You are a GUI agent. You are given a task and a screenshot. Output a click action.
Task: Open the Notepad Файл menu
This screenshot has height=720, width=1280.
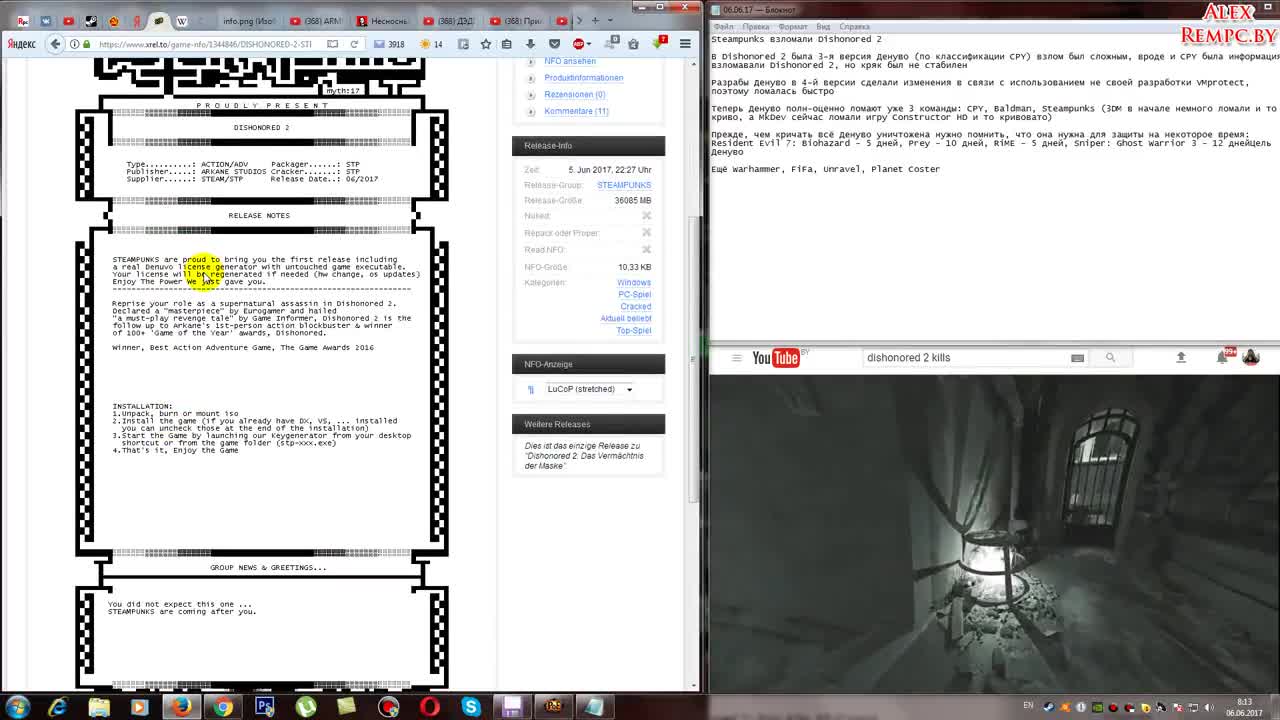click(x=723, y=27)
